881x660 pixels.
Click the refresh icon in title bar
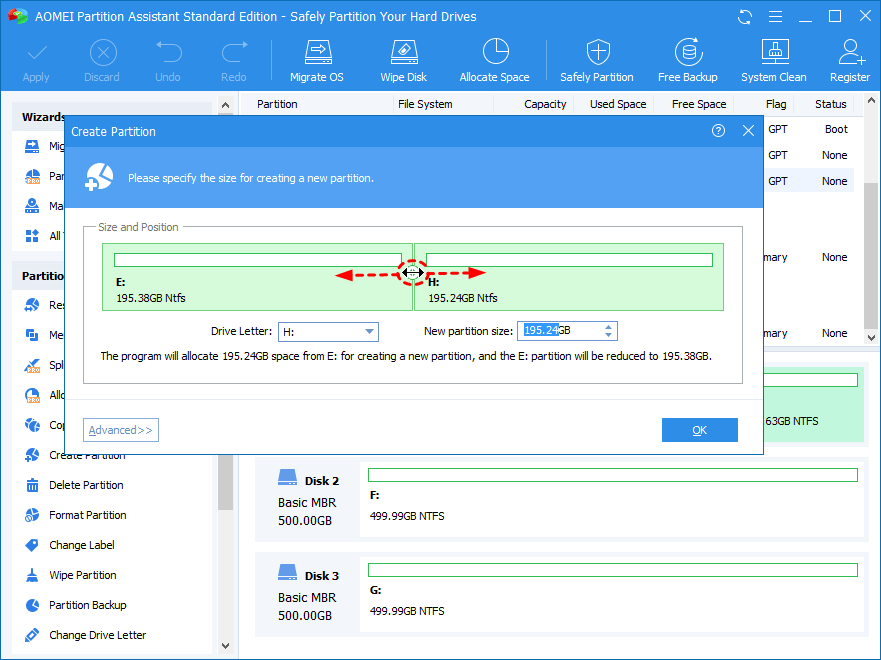coord(745,17)
